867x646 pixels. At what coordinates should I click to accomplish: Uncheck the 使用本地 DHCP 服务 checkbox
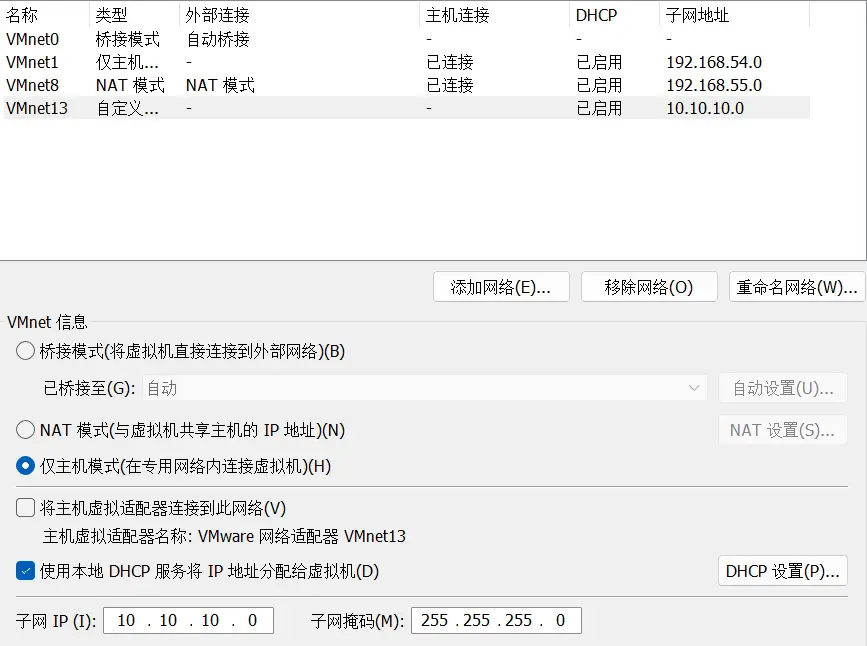pyautogui.click(x=26, y=571)
